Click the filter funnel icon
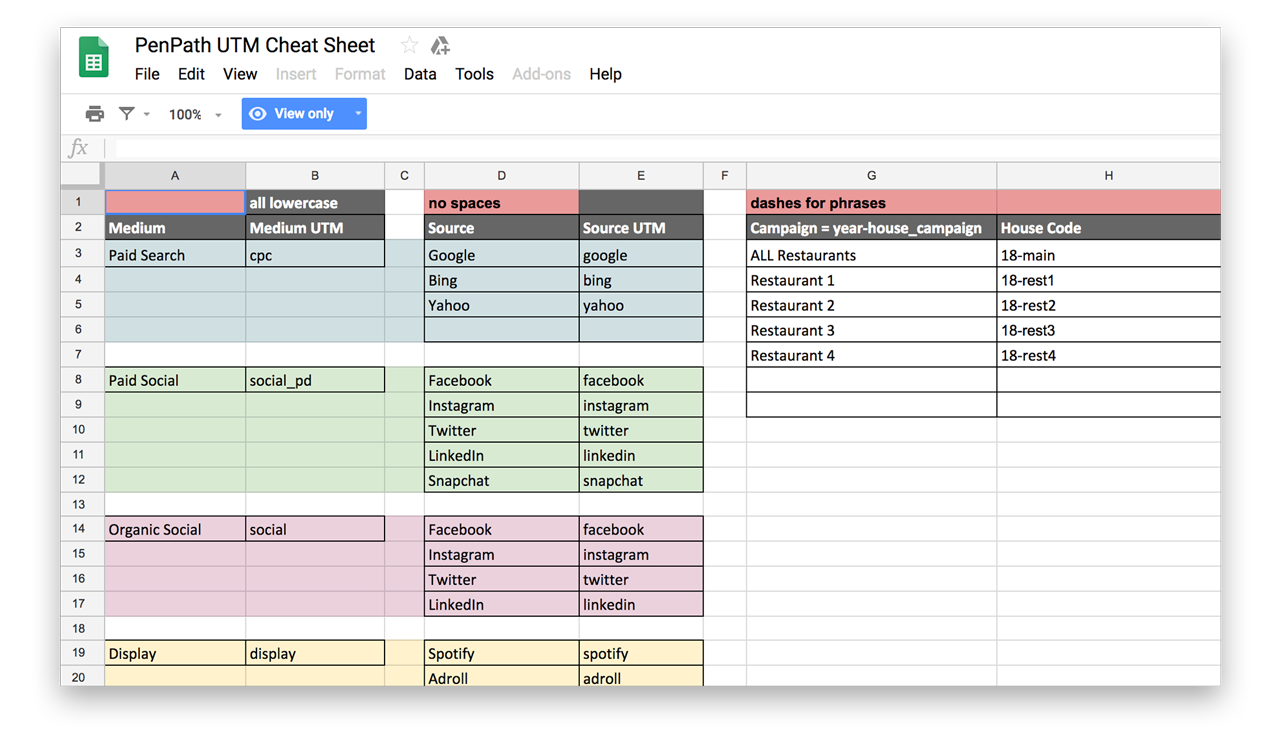This screenshot has height=749, width=1280. (x=125, y=113)
